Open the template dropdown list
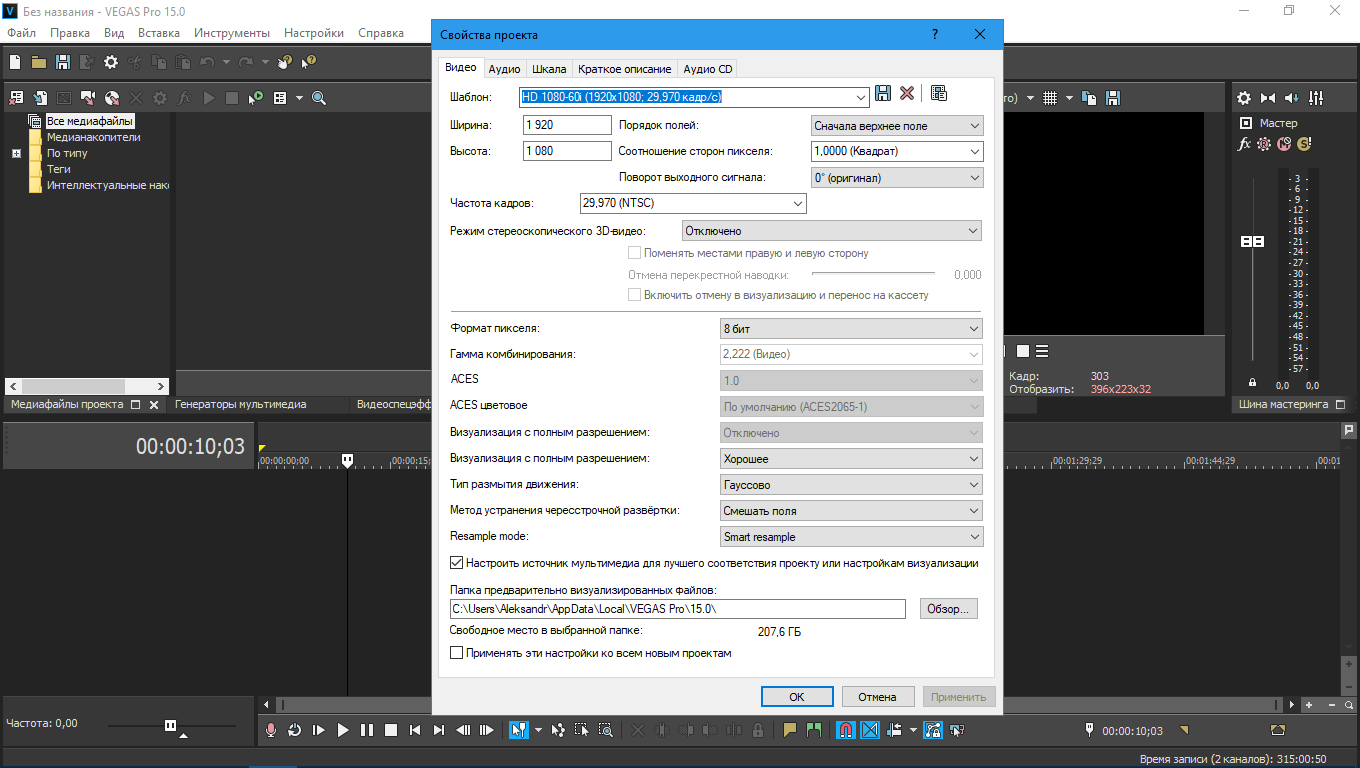Image resolution: width=1360 pixels, height=768 pixels. [861, 97]
